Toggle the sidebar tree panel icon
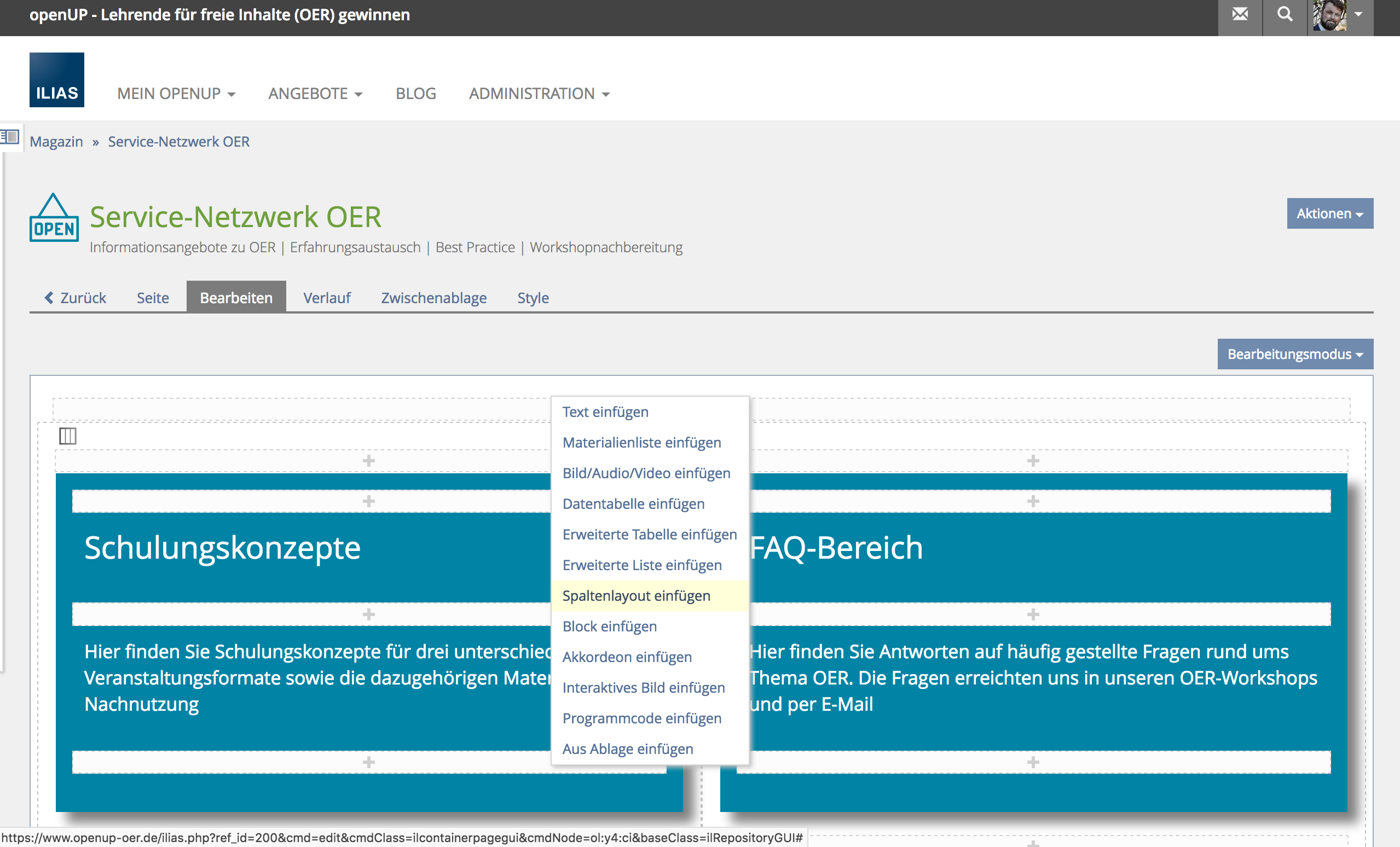 pyautogui.click(x=10, y=137)
